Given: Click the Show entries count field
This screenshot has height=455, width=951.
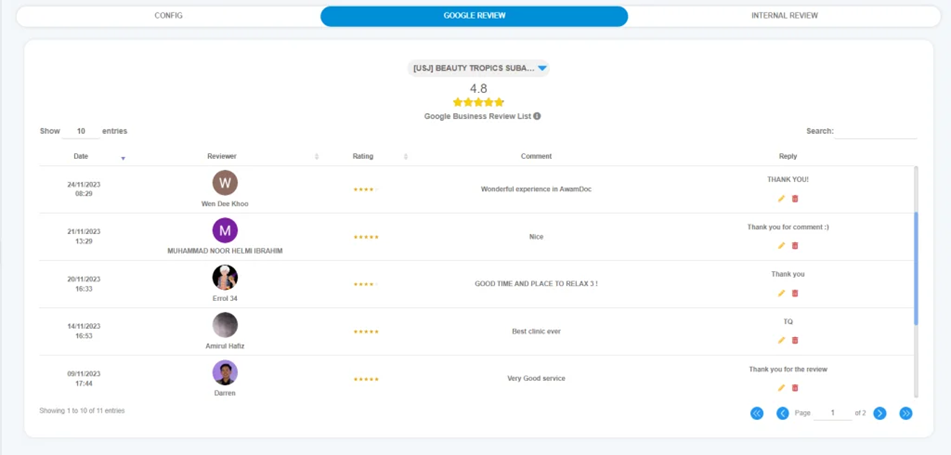Looking at the screenshot, I should point(81,132).
